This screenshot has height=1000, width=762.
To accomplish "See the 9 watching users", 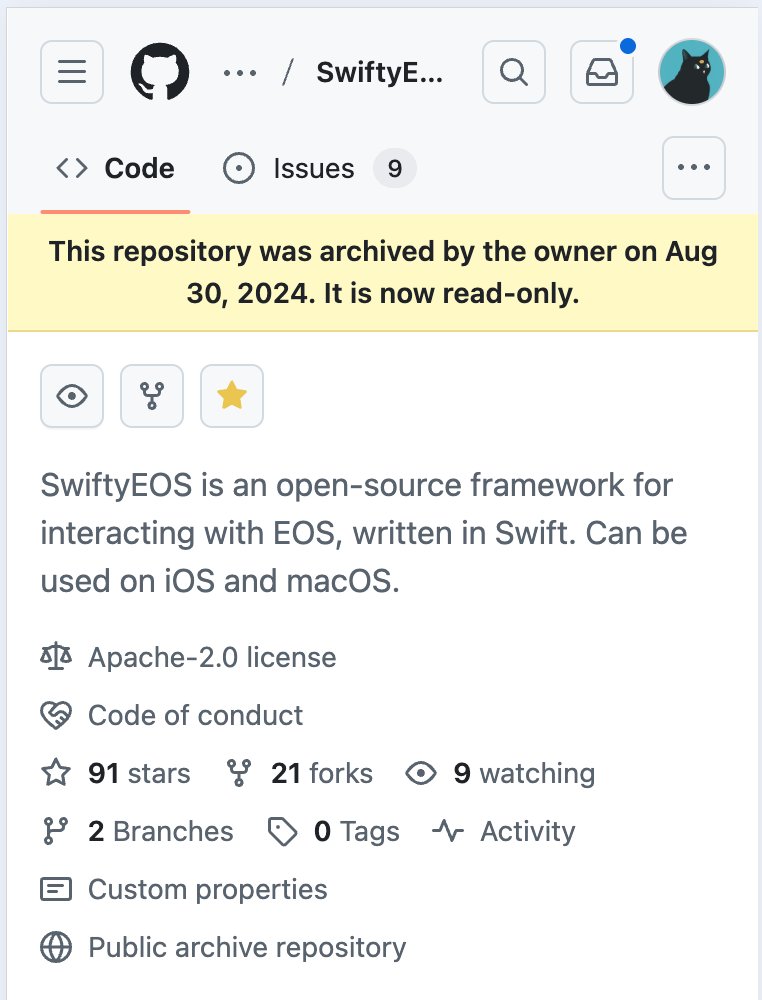I will pos(523,773).
